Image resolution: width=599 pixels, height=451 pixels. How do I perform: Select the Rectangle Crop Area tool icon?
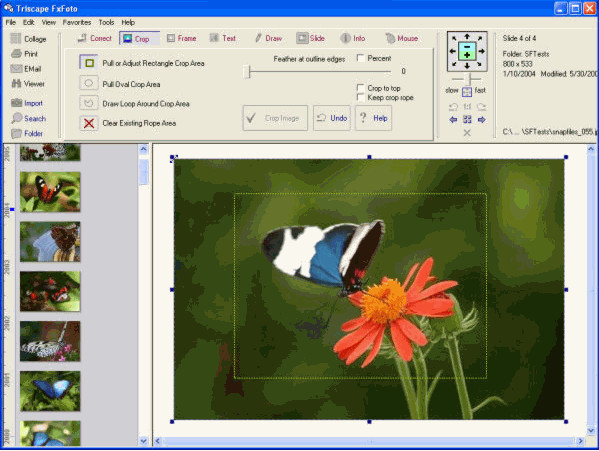[89, 63]
